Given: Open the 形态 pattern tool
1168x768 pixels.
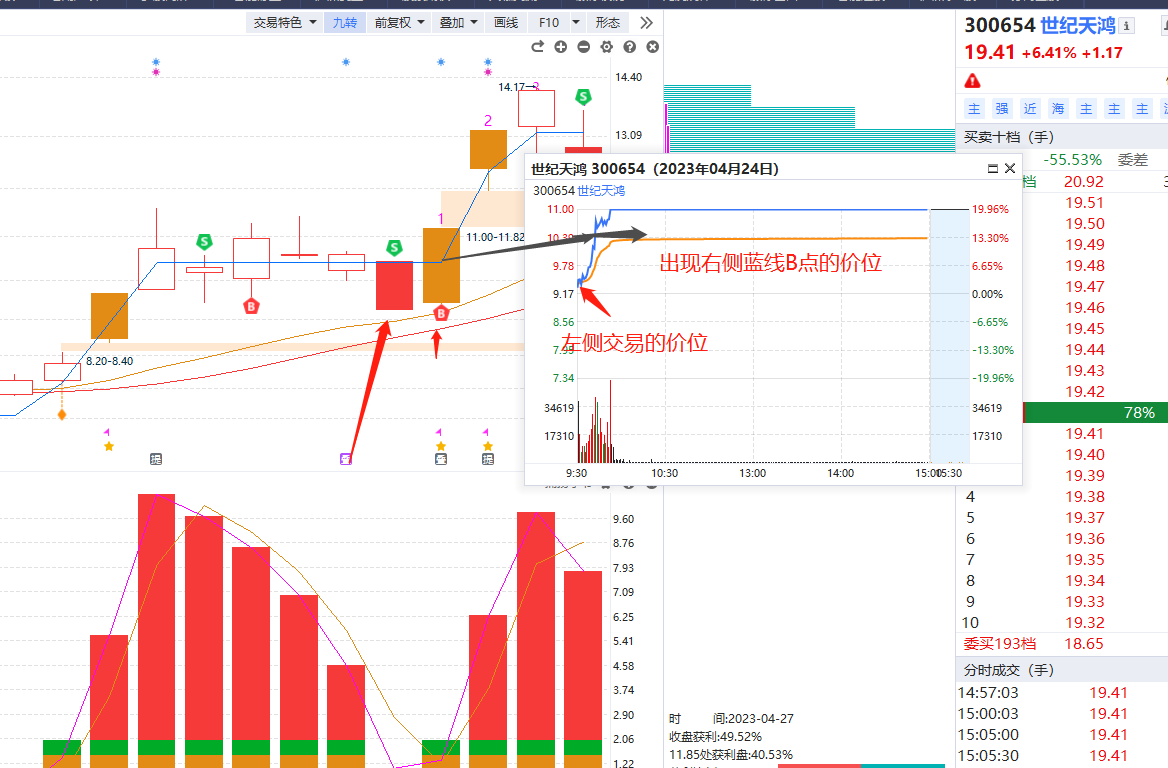Looking at the screenshot, I should pos(608,23).
